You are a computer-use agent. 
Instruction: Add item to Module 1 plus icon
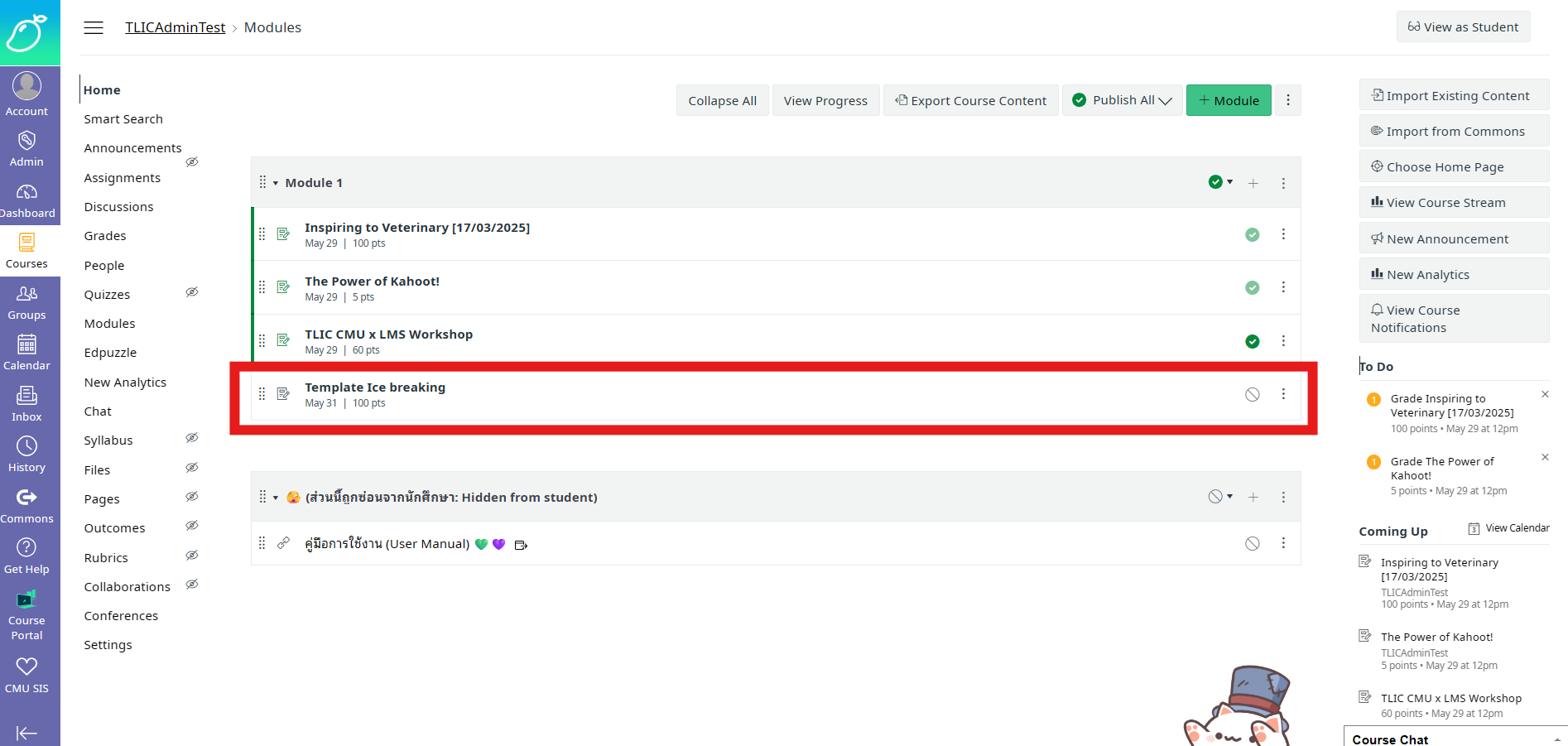click(x=1253, y=183)
